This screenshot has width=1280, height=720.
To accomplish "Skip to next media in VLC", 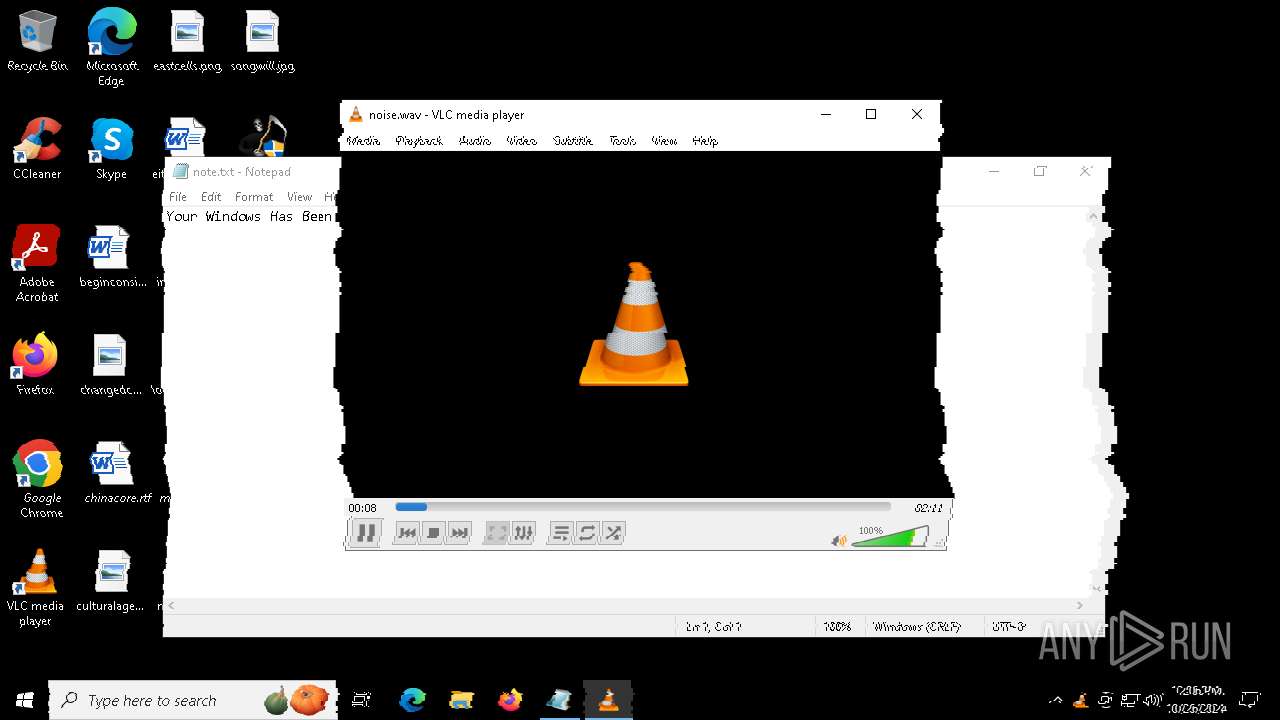I will [x=458, y=533].
